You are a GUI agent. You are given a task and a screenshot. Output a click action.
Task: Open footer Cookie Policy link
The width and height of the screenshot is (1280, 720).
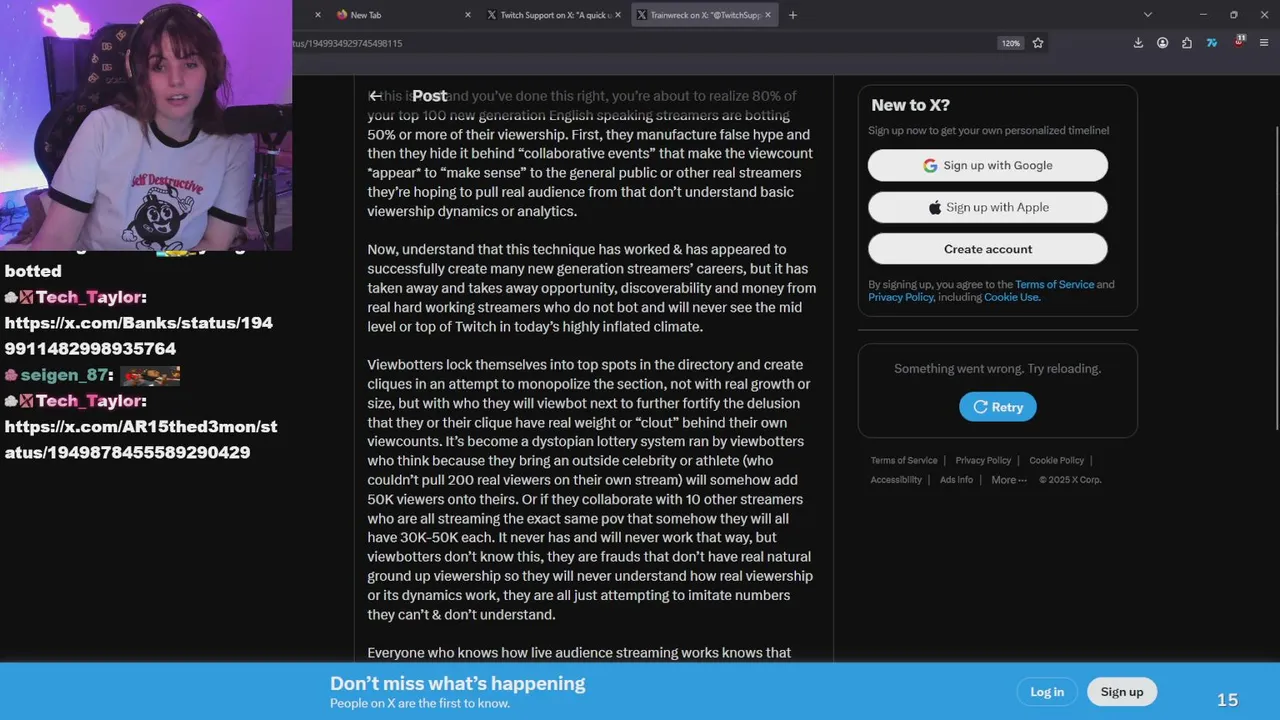click(1056, 461)
